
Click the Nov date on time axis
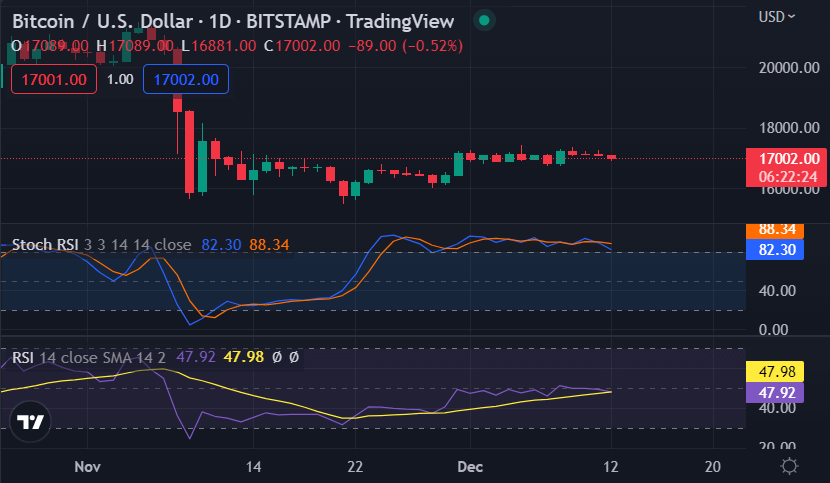point(87,467)
